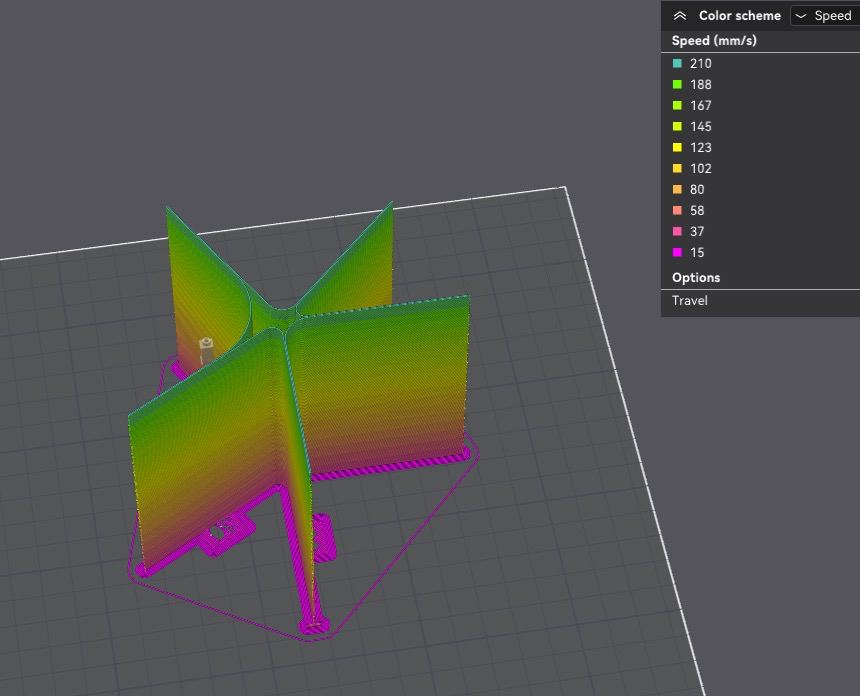The width and height of the screenshot is (860, 696).
Task: Click the 58 mm/s salmon swatch
Action: [x=678, y=211]
